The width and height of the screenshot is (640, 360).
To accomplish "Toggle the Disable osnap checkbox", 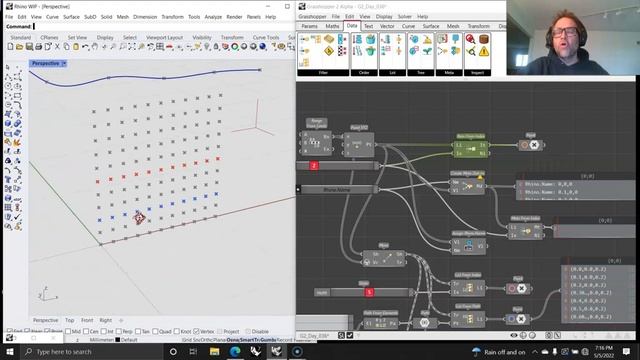I will (248, 331).
